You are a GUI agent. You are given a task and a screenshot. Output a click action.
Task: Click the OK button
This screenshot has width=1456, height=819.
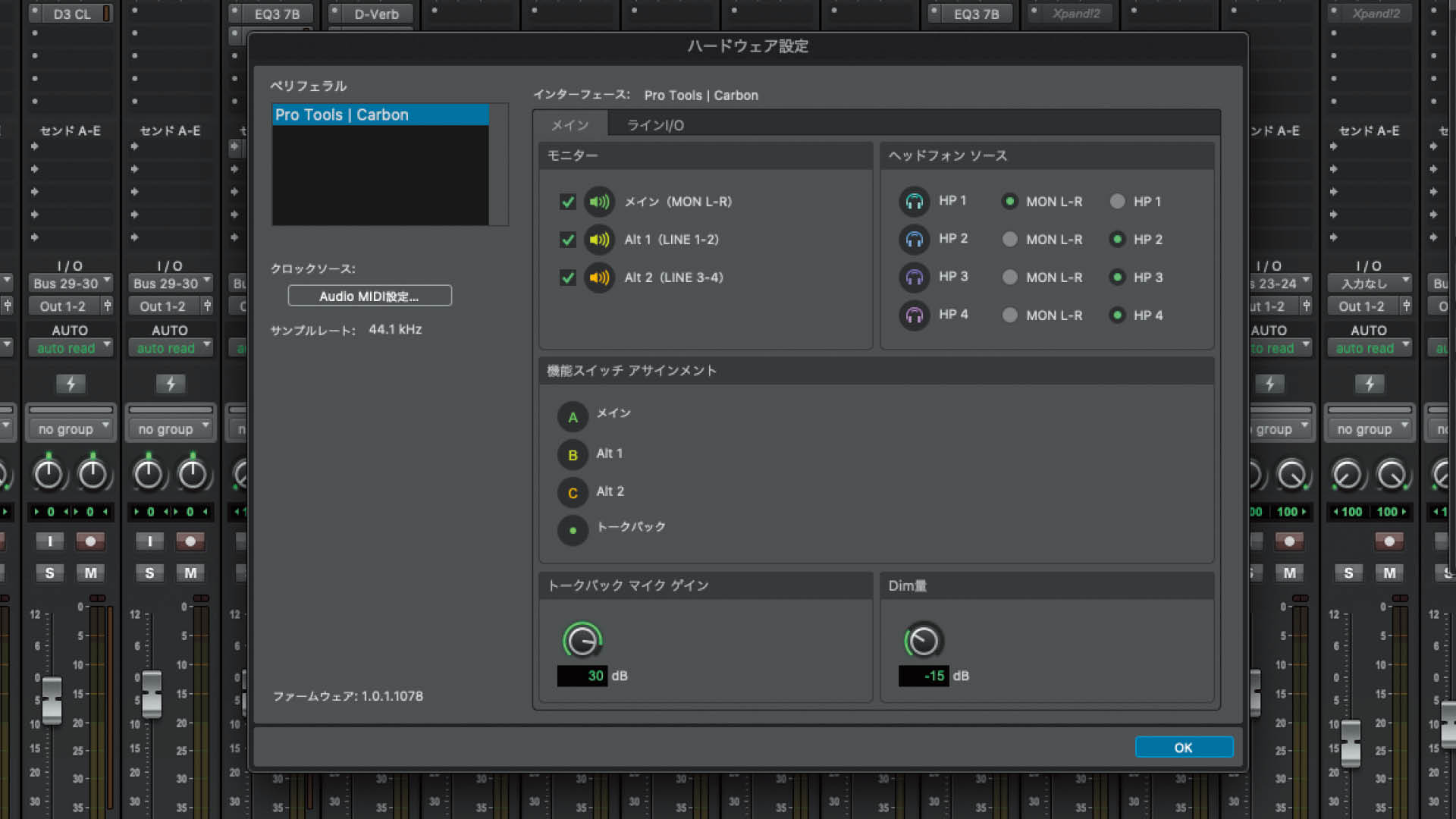[x=1184, y=748]
